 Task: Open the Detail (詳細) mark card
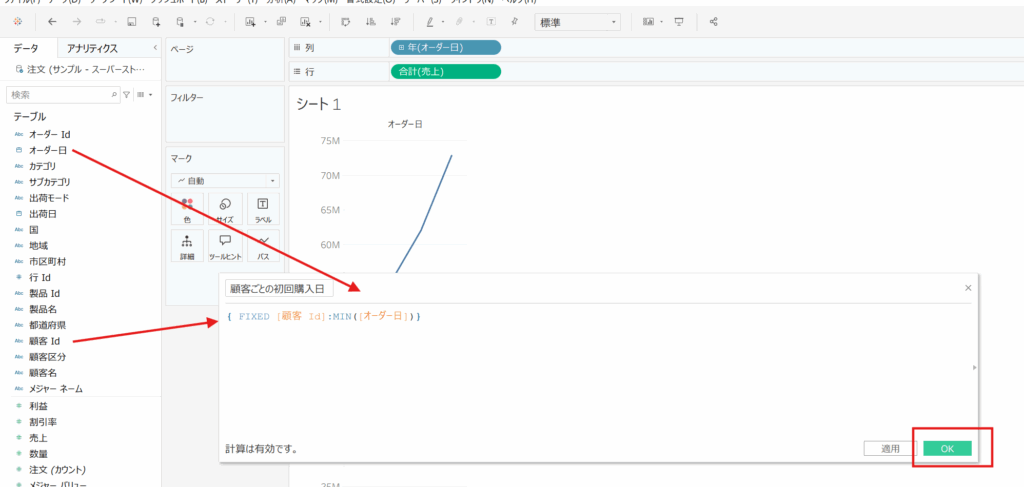[x=187, y=246]
